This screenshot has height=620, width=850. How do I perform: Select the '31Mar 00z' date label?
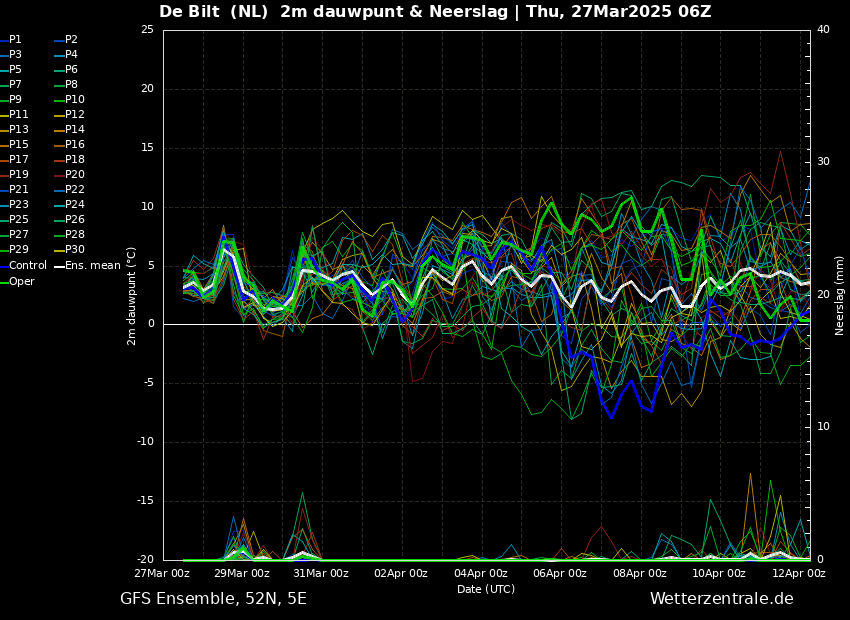point(321,573)
